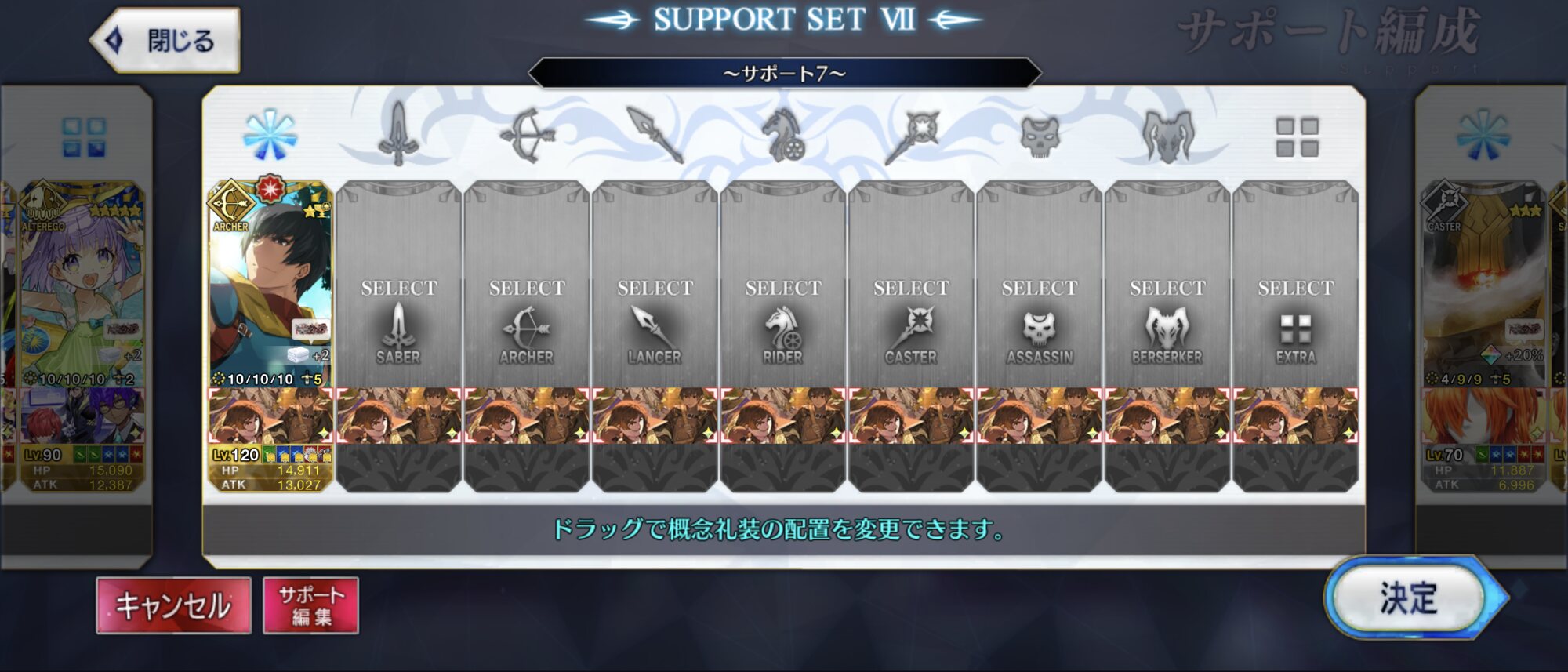Click the キャンセル cancel button
The image size is (1568, 672).
point(173,605)
